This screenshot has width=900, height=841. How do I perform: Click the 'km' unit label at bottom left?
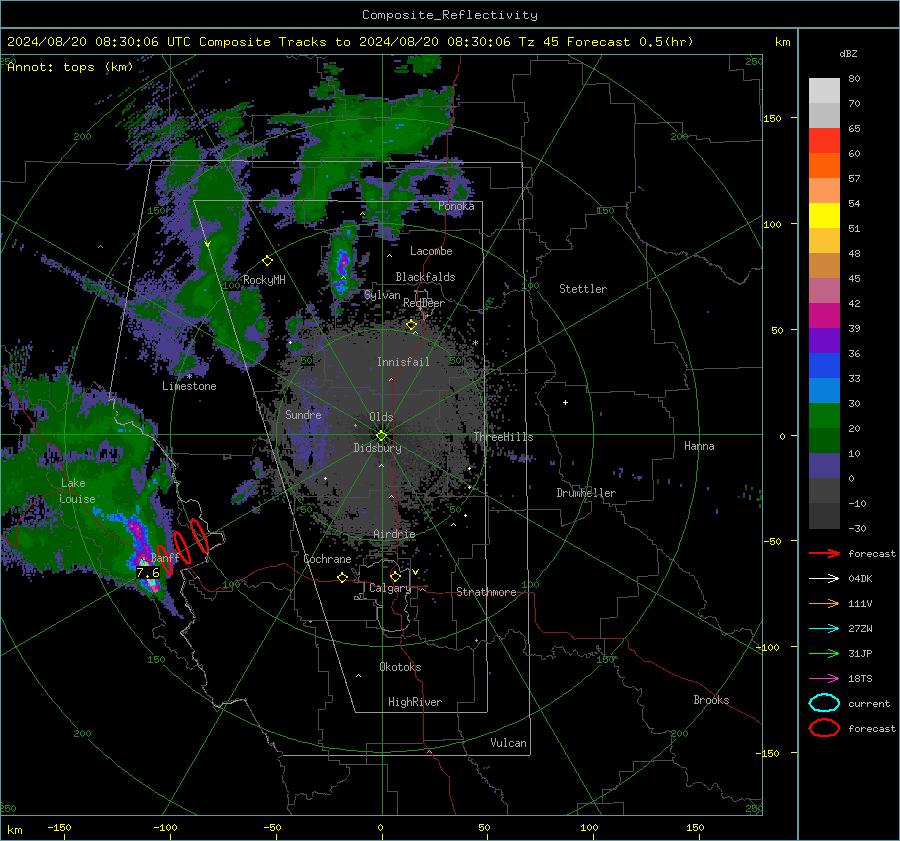(x=14, y=830)
